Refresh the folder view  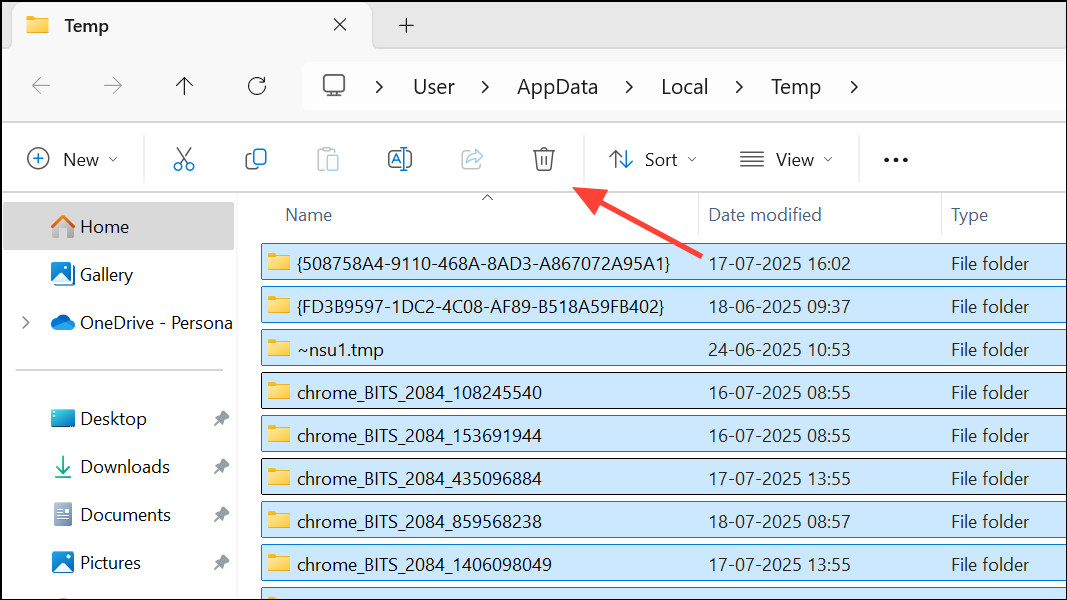click(256, 87)
